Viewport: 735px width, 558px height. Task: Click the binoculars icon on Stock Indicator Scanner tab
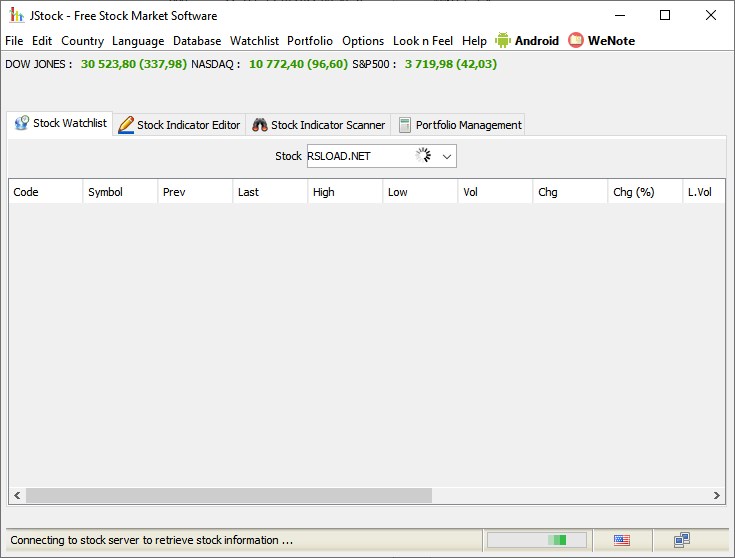(260, 125)
